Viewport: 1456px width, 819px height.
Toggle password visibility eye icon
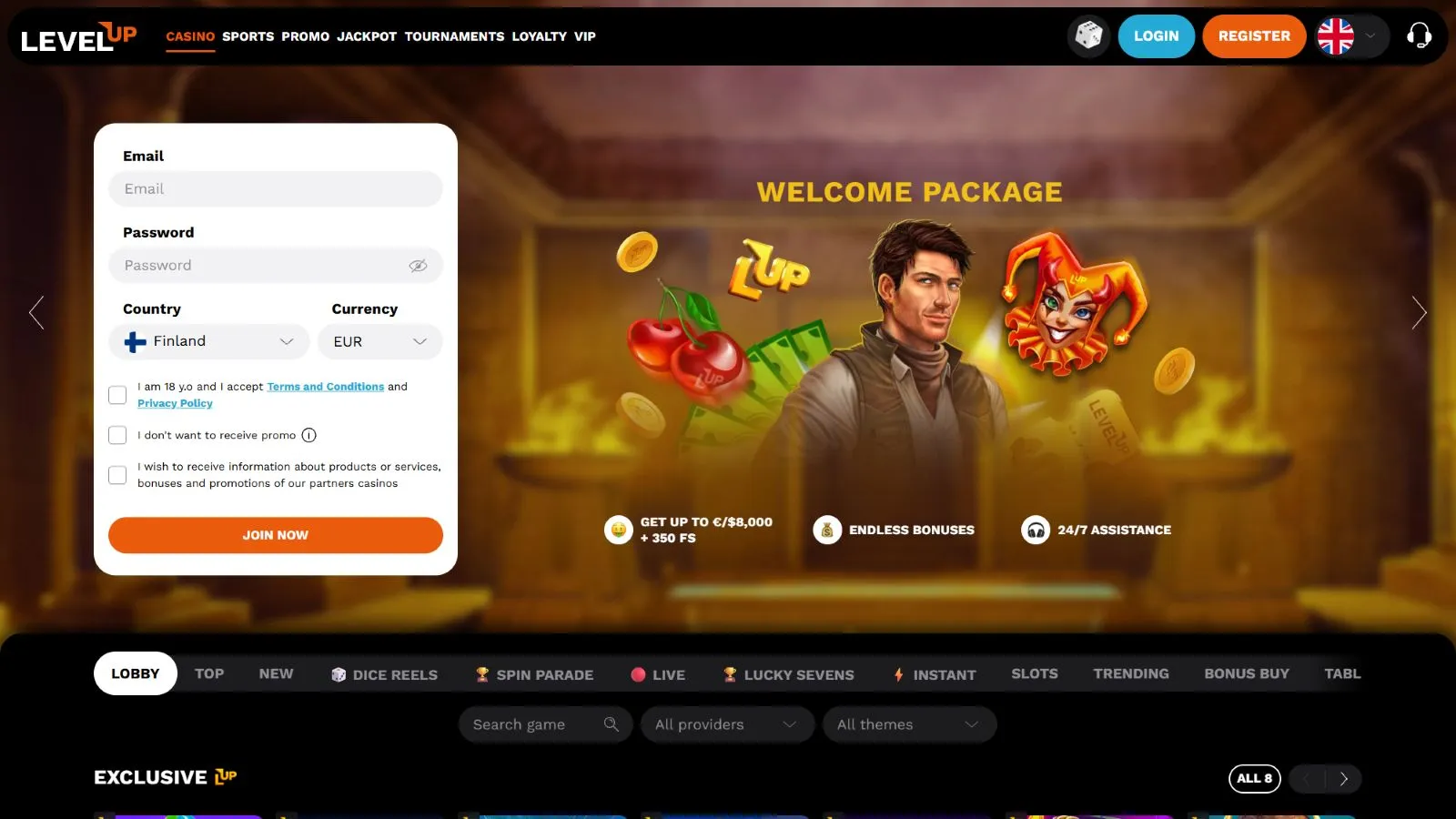(x=418, y=266)
